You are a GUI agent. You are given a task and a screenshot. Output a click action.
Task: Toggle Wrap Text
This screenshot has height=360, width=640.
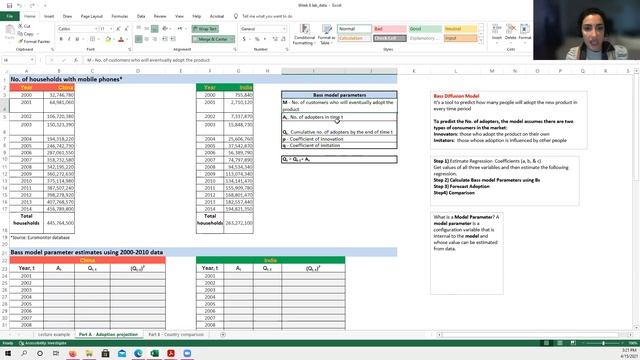coord(205,29)
